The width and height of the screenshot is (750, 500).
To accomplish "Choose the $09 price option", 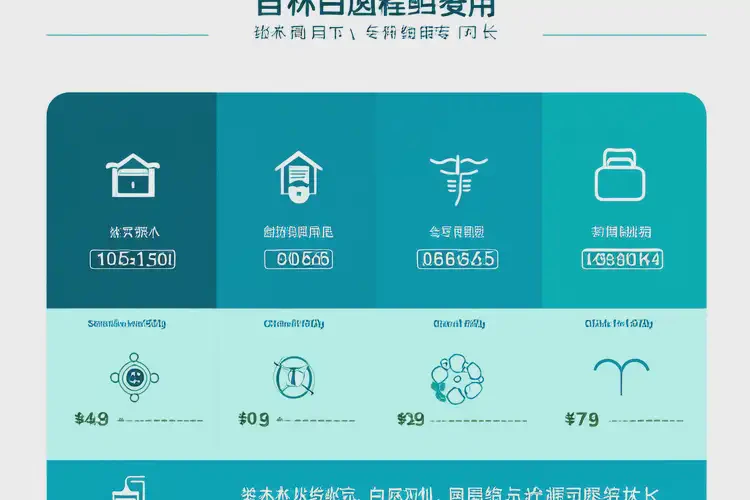I will pos(255,419).
